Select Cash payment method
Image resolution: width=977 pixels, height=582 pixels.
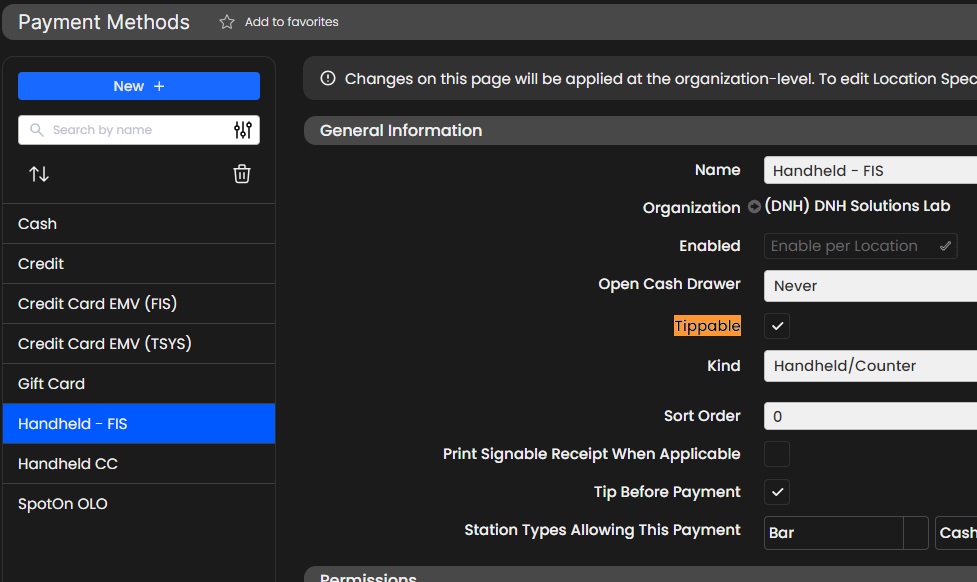point(139,224)
